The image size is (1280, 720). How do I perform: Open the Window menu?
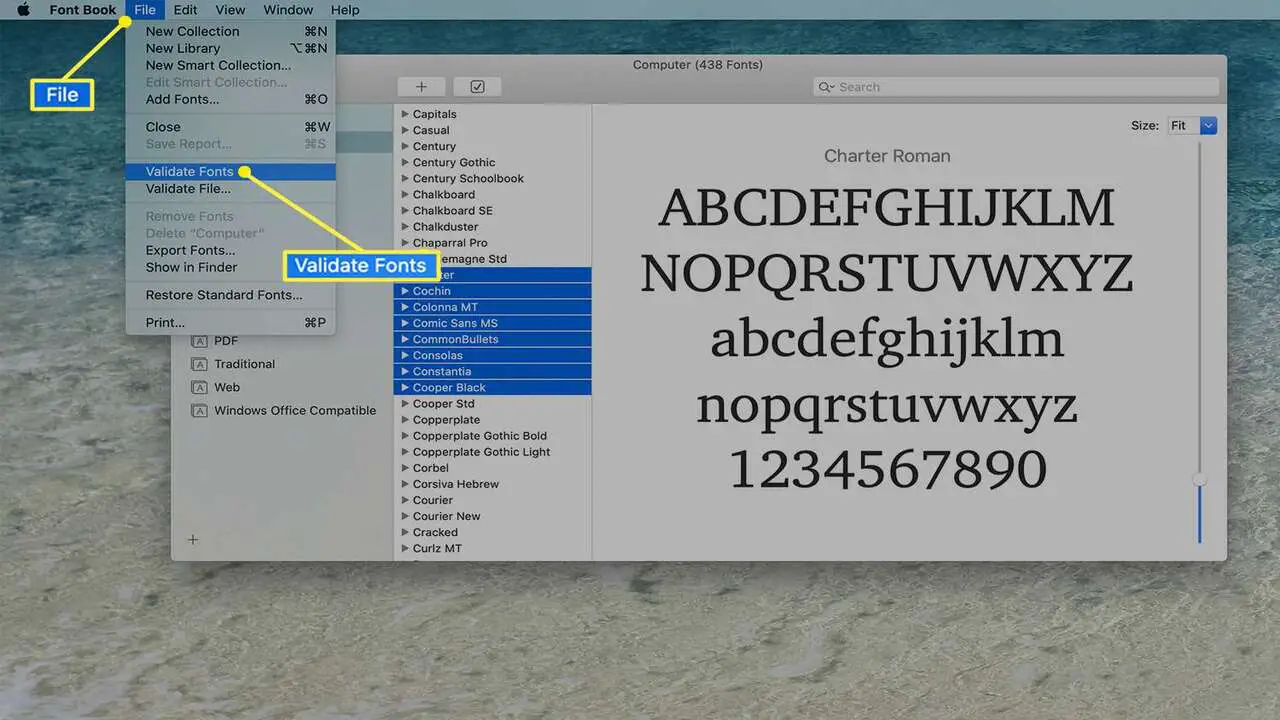(288, 10)
